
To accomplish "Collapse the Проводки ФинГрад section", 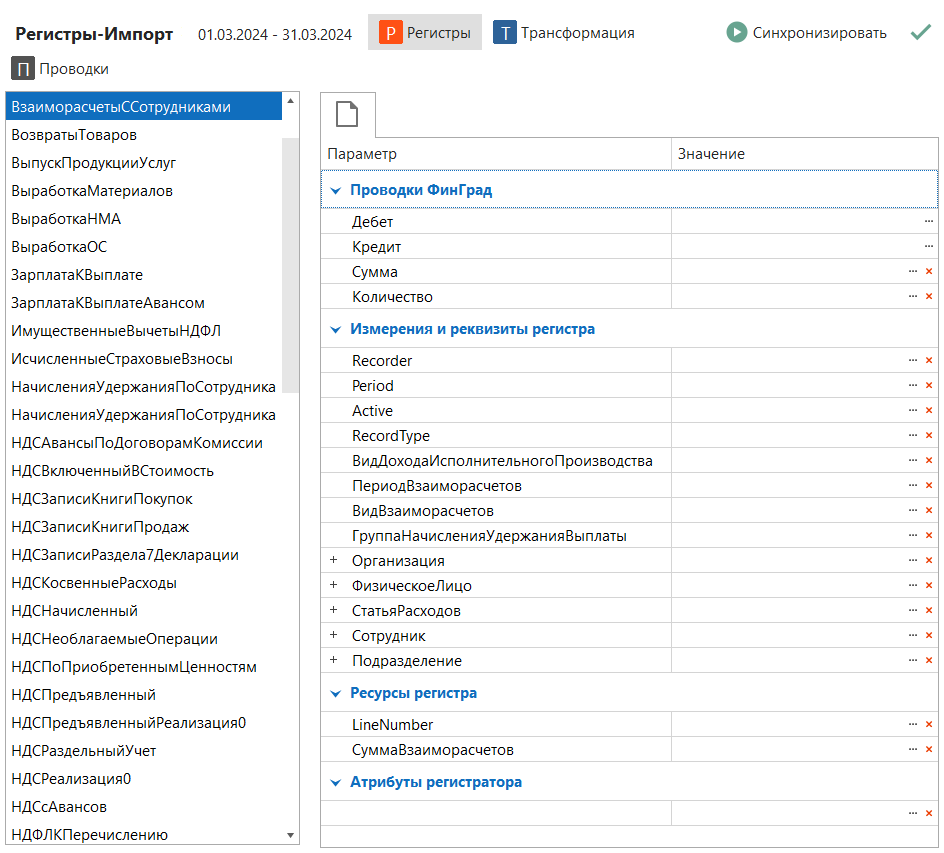I will (336, 190).
